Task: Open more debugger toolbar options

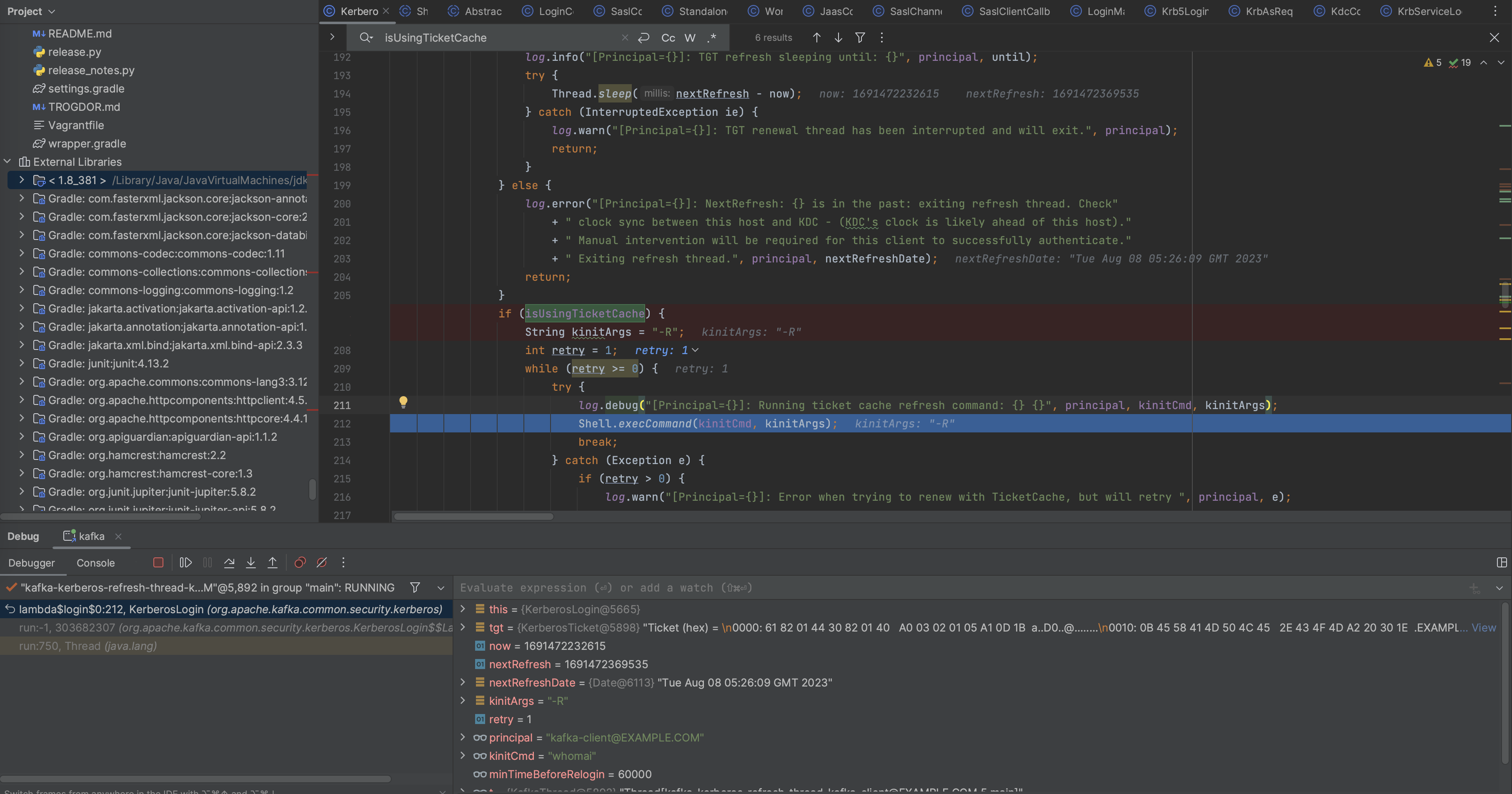Action: (343, 562)
